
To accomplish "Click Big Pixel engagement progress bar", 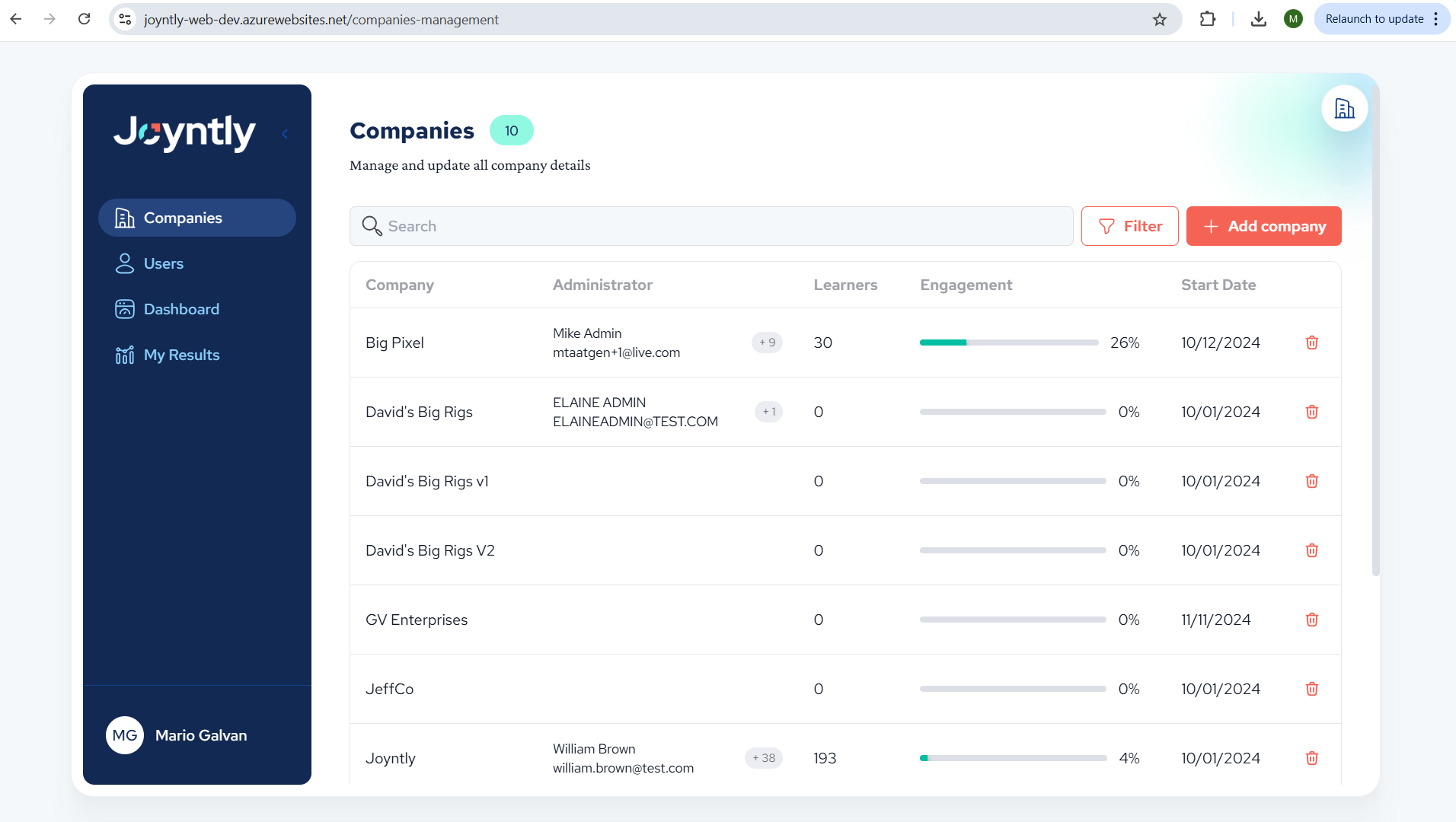I will pyautogui.click(x=1008, y=342).
